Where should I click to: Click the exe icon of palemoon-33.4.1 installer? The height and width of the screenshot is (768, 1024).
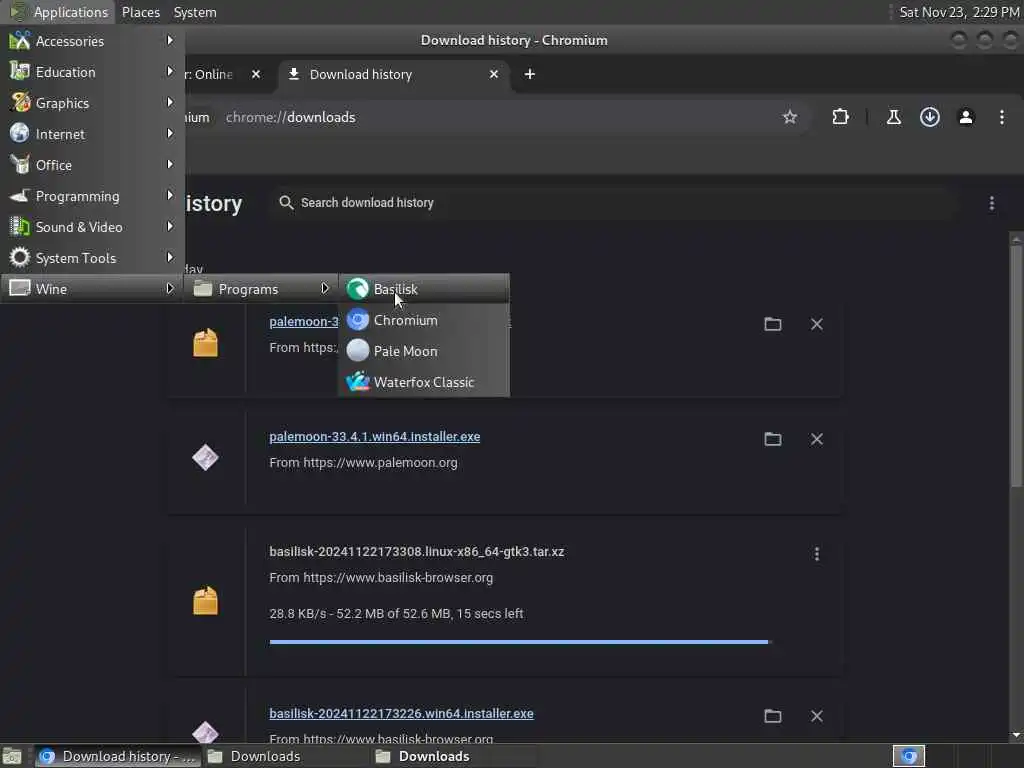205,457
